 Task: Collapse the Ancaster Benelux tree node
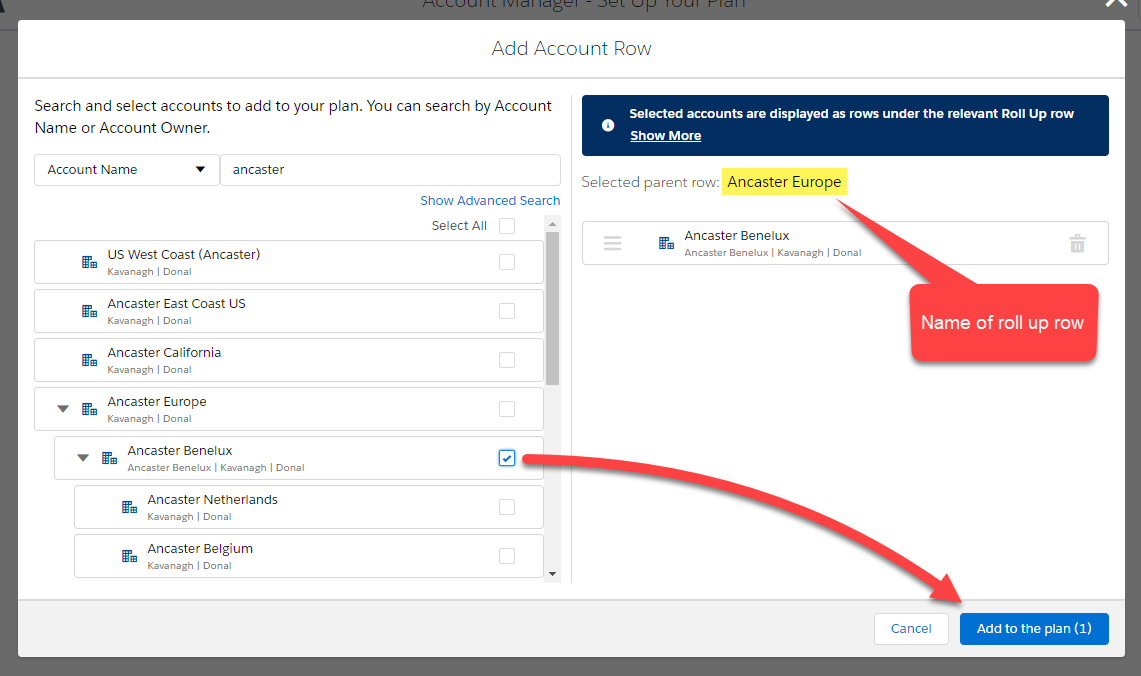click(83, 458)
